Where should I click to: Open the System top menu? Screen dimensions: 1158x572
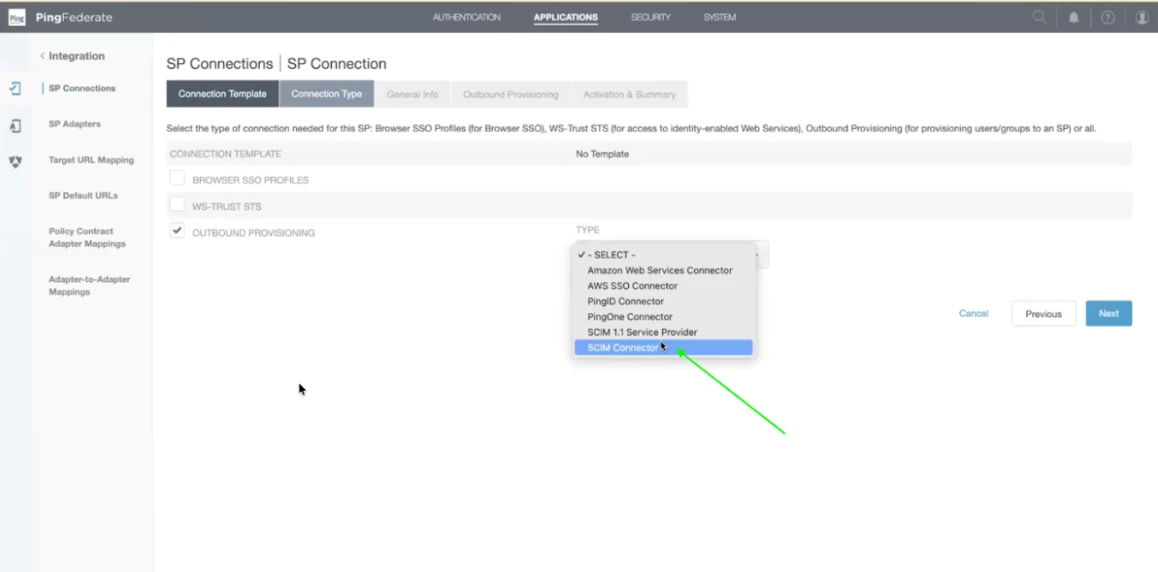click(719, 17)
